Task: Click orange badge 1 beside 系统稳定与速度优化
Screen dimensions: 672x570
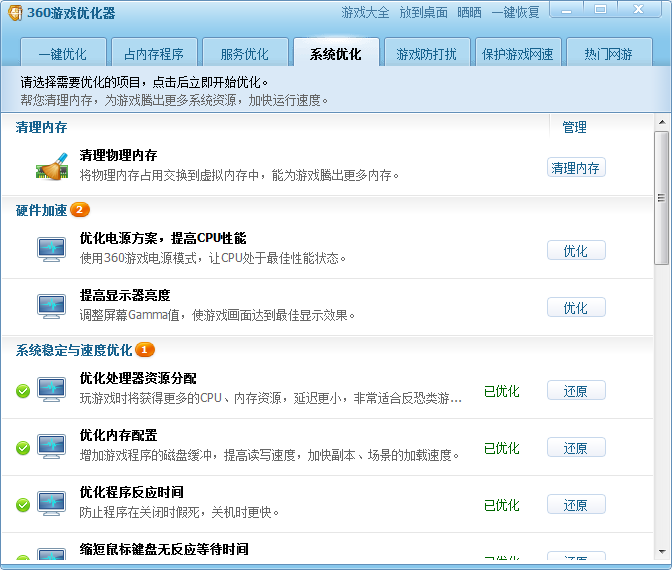Action: pos(145,350)
